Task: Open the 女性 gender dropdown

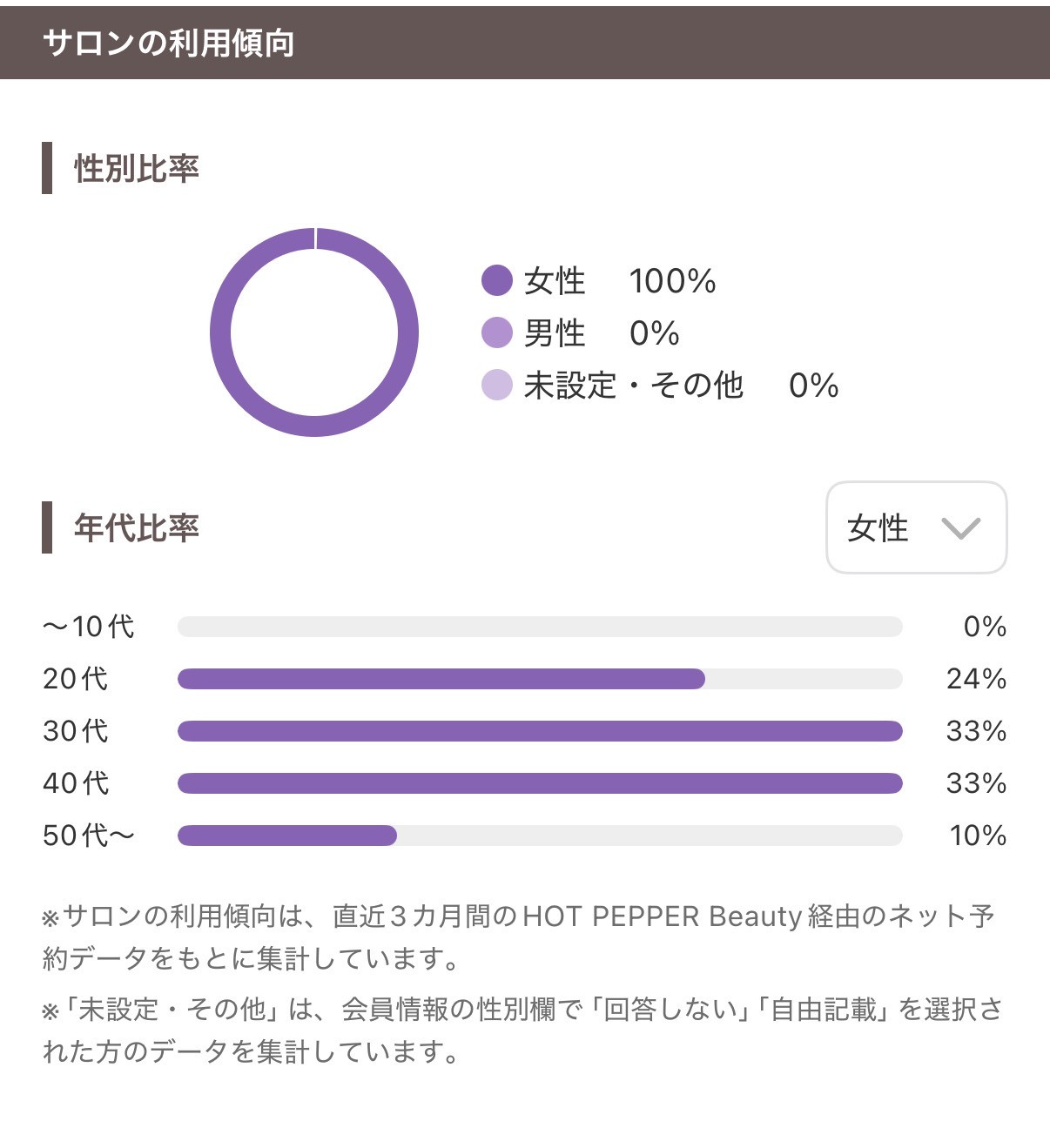Action: pos(915,527)
